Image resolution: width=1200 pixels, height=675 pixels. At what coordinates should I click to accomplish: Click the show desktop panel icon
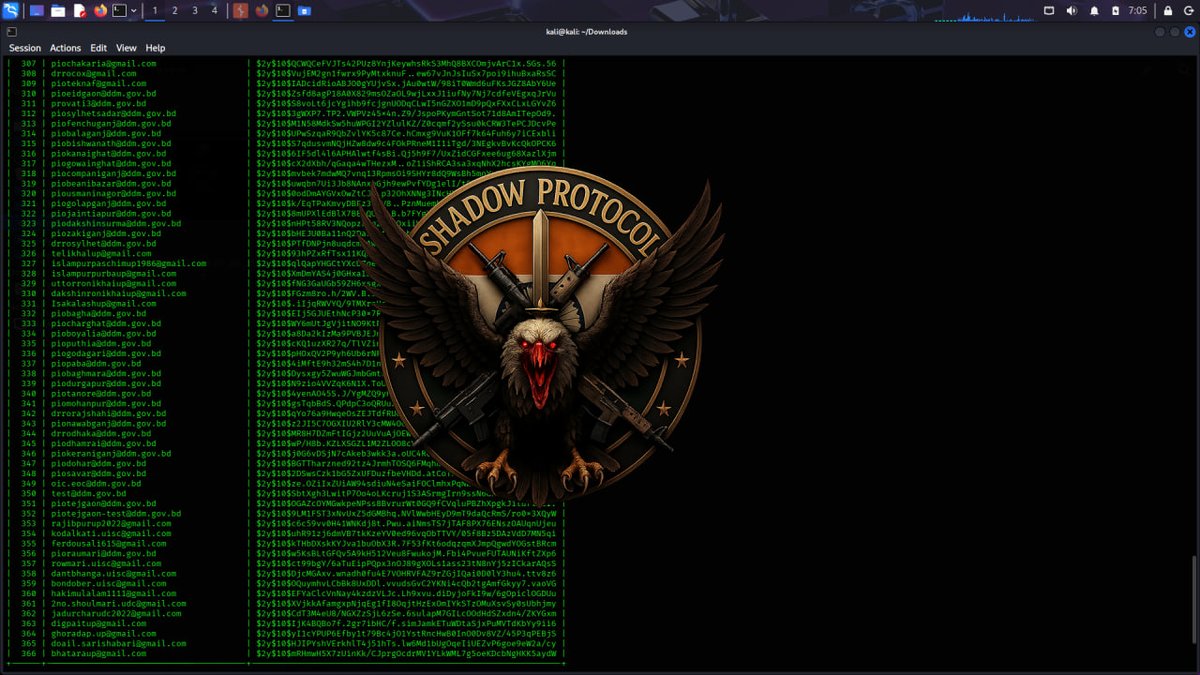(x=37, y=11)
